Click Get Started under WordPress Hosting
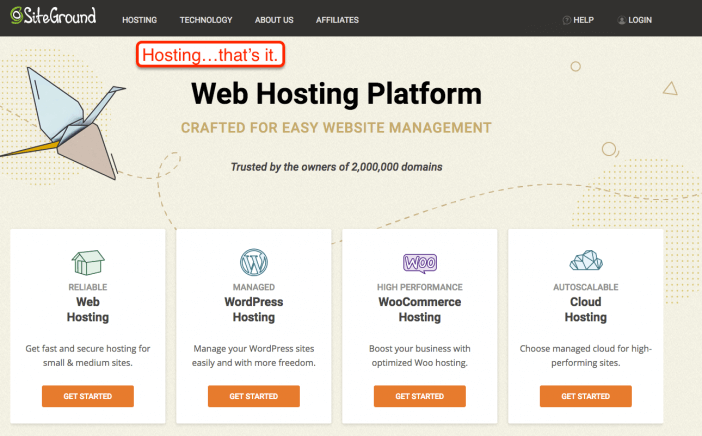 [254, 396]
